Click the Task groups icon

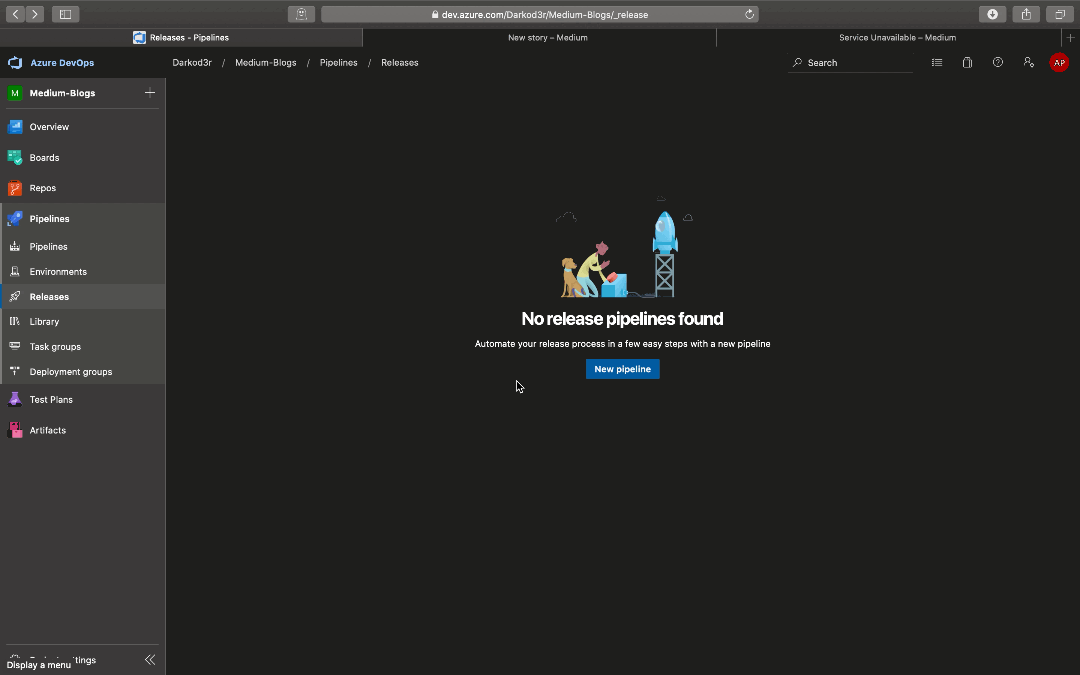[14, 346]
